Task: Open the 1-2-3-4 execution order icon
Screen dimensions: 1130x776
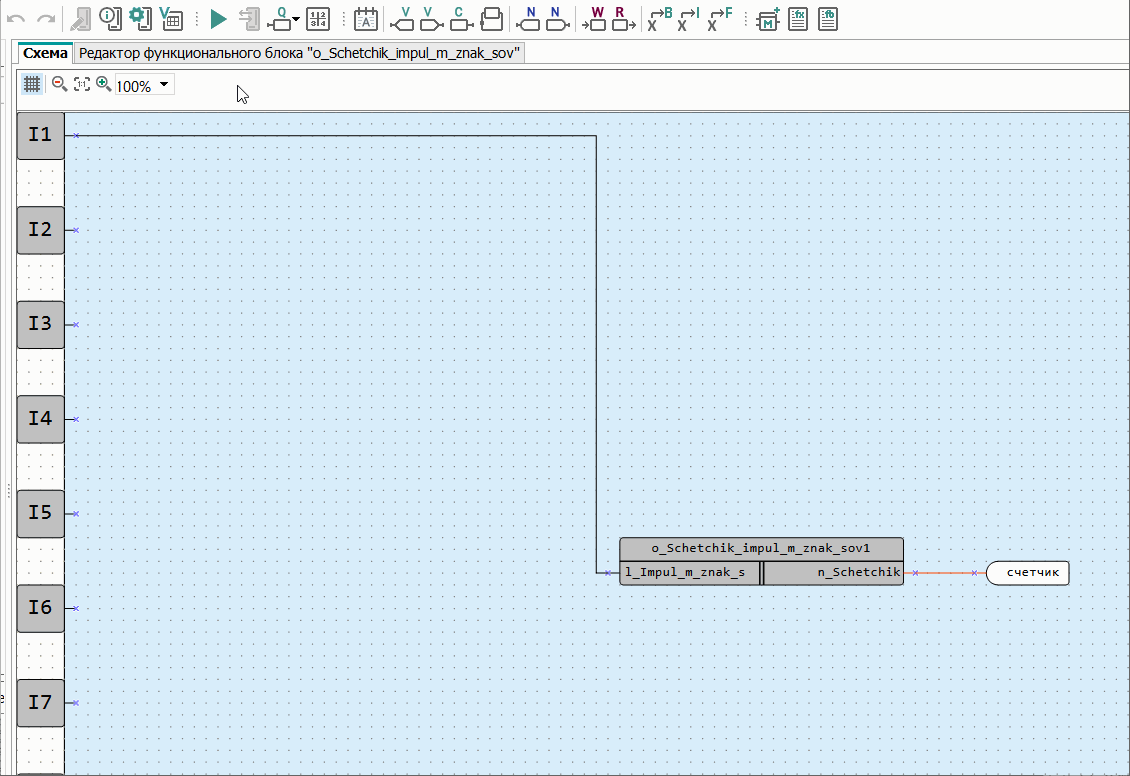Action: coord(318,19)
